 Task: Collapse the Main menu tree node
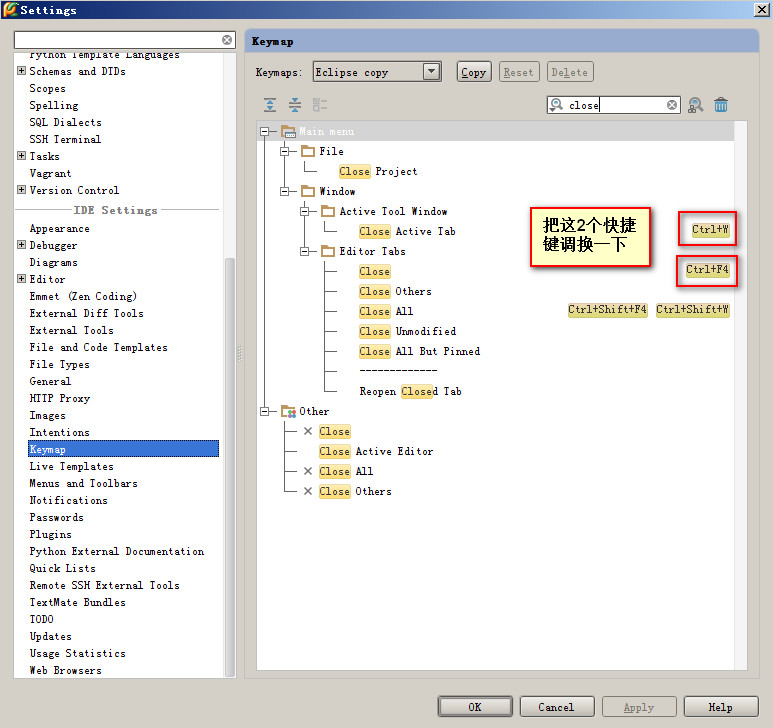265,132
